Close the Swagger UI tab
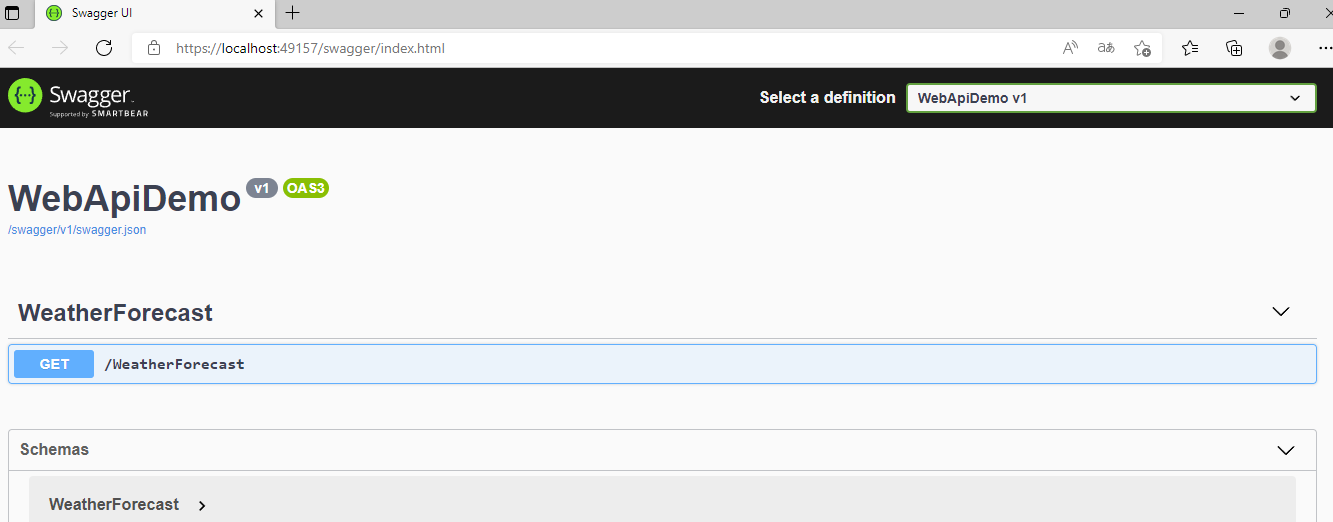Viewport: 1333px width, 522px height. click(259, 13)
